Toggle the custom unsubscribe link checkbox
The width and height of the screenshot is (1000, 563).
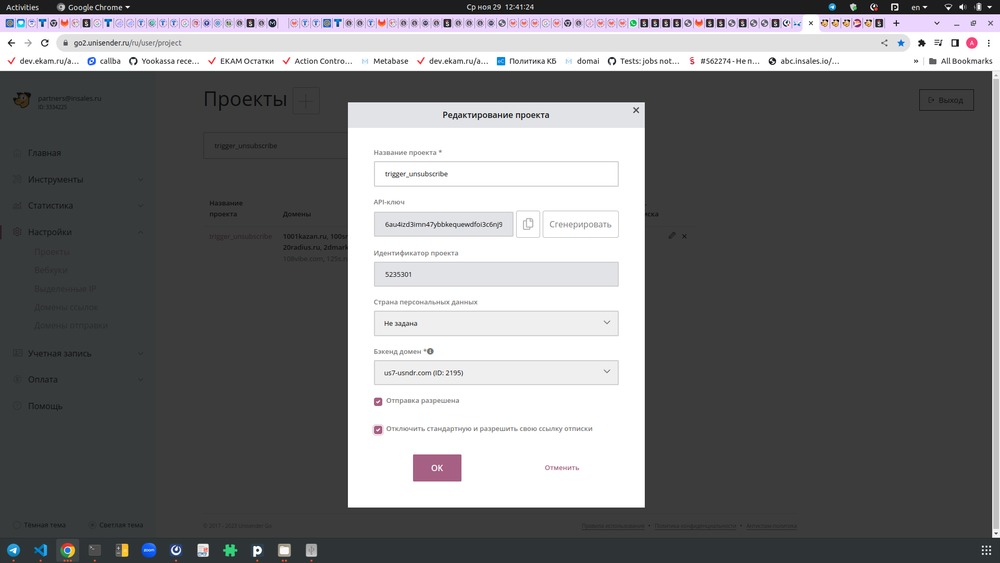pos(378,429)
